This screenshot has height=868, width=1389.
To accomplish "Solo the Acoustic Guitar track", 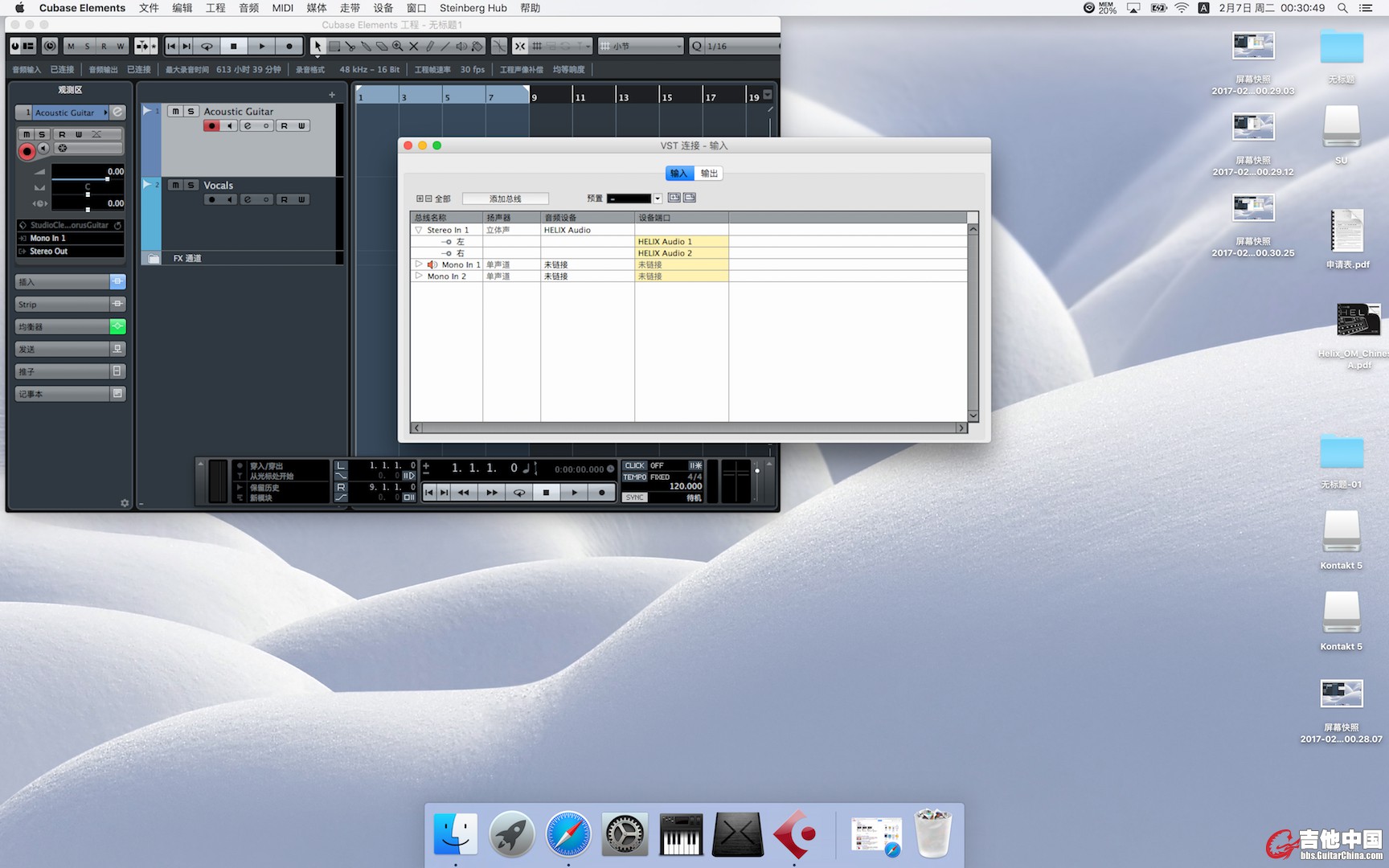I will (191, 112).
